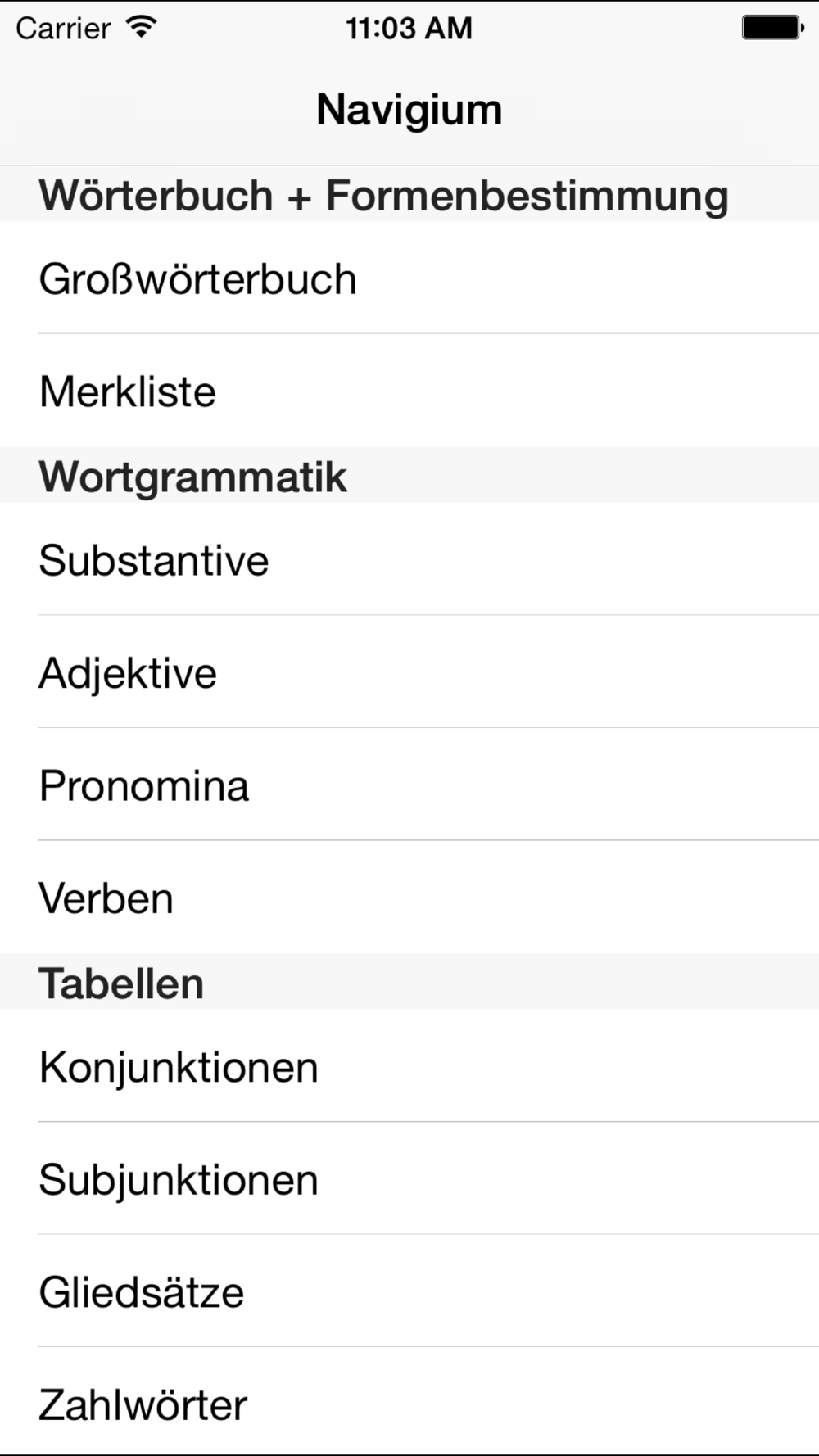Tap the Tabellen section header
Image resolution: width=819 pixels, height=1456 pixels.
click(409, 982)
